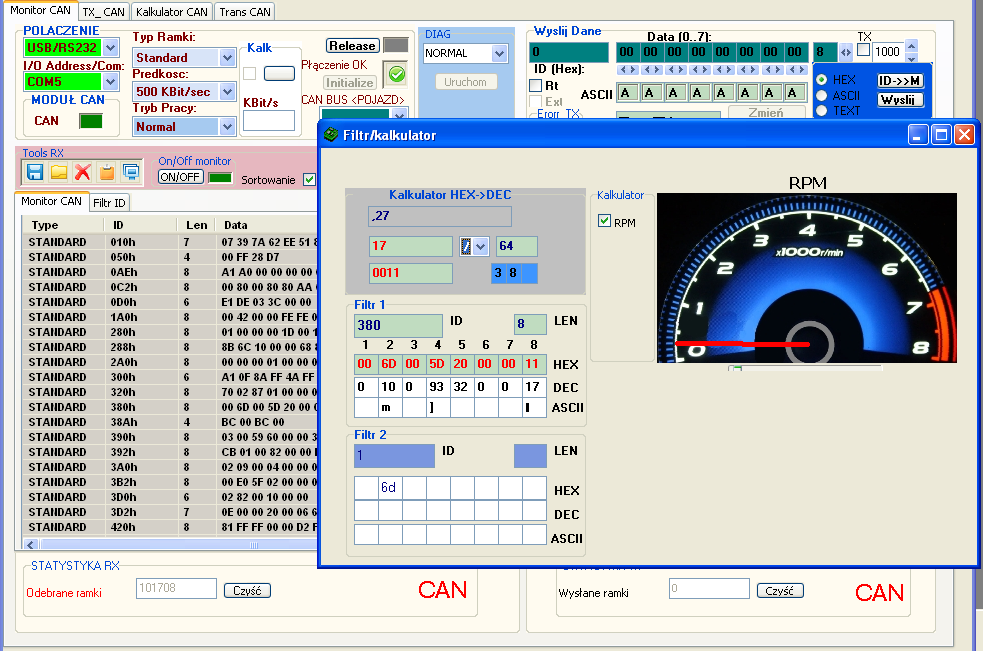Open the COM5 port dropdown
Image resolution: width=983 pixels, height=651 pixels.
coord(110,82)
